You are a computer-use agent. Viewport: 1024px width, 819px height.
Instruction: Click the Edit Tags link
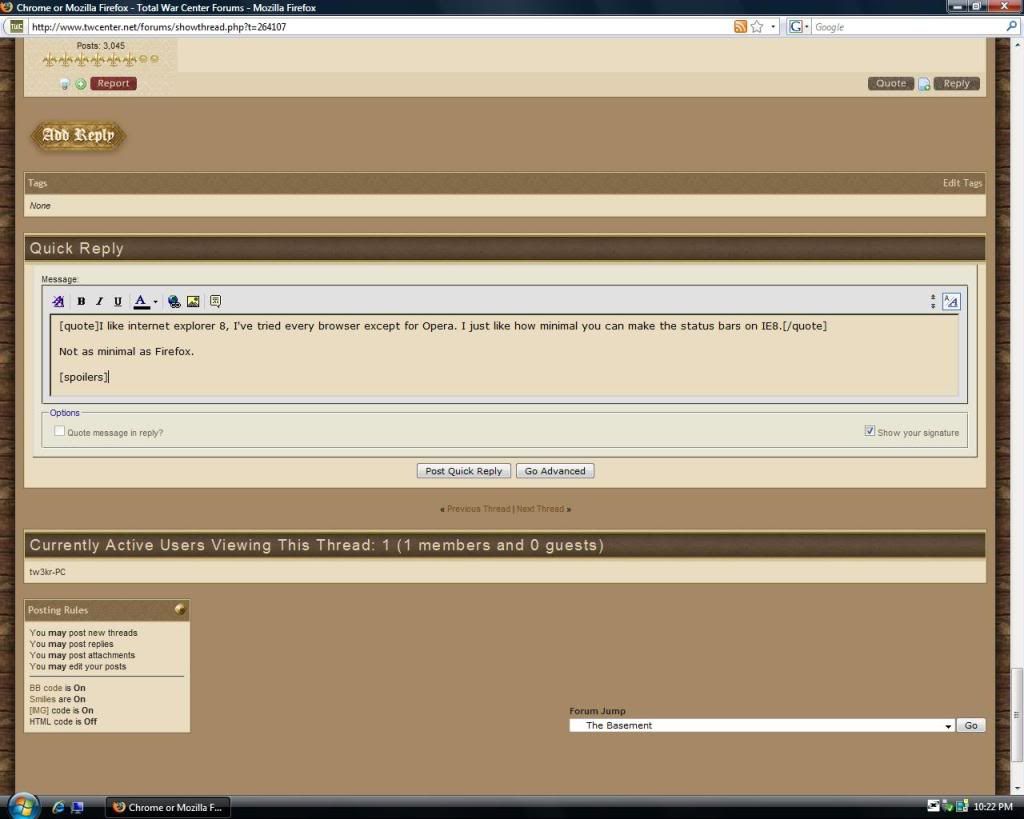click(x=962, y=183)
